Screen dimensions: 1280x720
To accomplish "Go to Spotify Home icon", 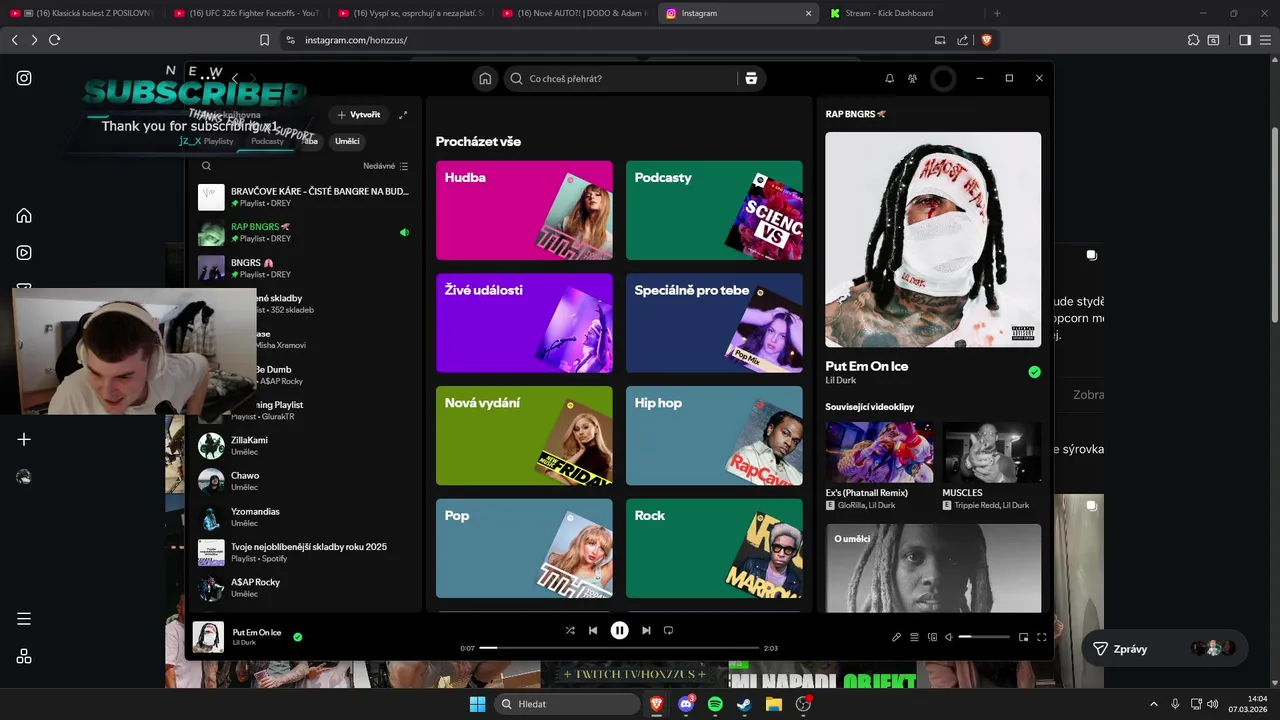I will pyautogui.click(x=485, y=79).
